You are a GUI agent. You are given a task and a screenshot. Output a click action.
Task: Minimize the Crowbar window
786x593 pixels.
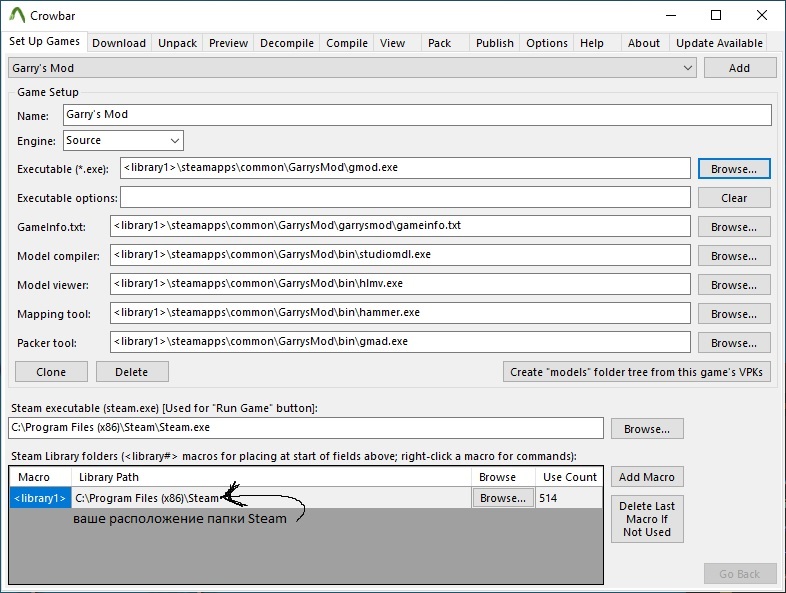click(x=671, y=16)
